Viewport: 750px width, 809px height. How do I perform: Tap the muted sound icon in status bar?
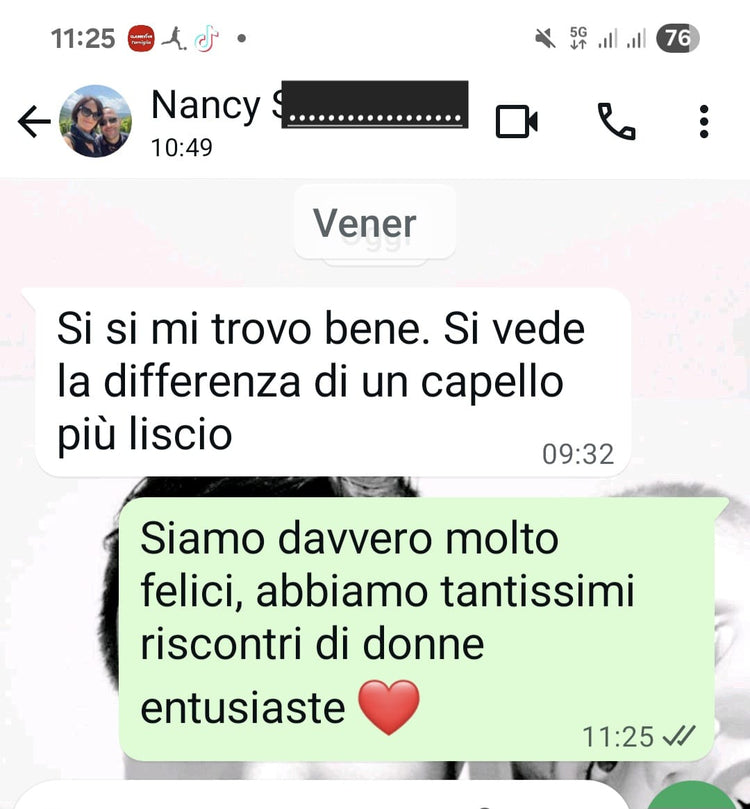545,39
